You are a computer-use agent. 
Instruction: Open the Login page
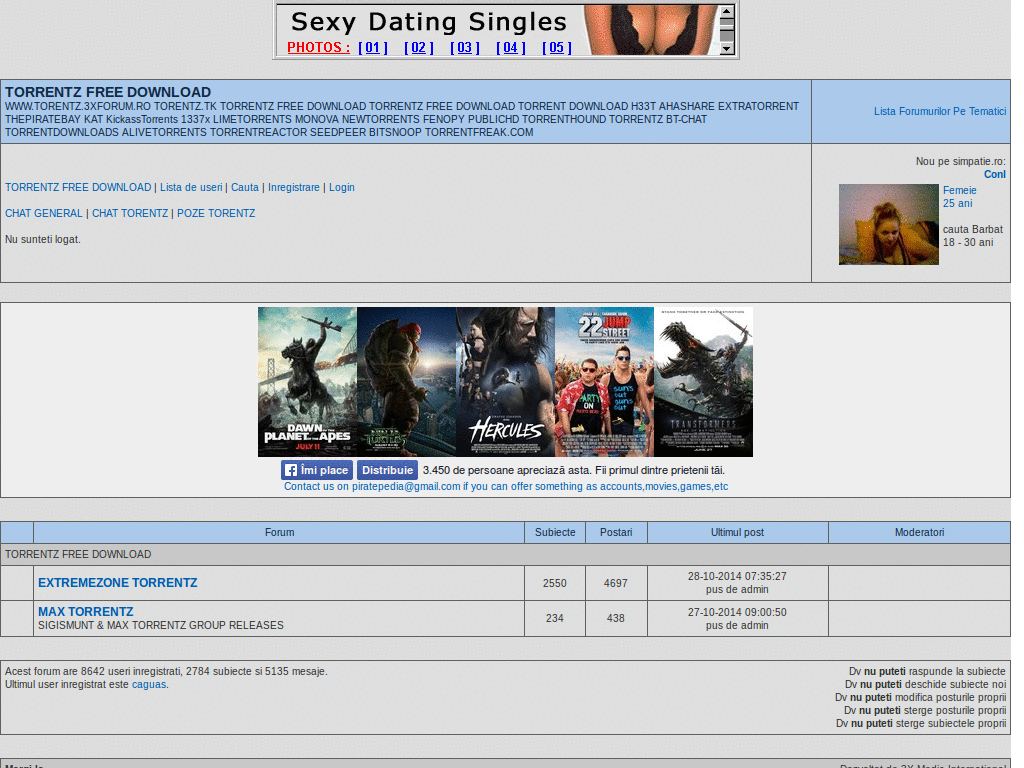(x=342, y=187)
